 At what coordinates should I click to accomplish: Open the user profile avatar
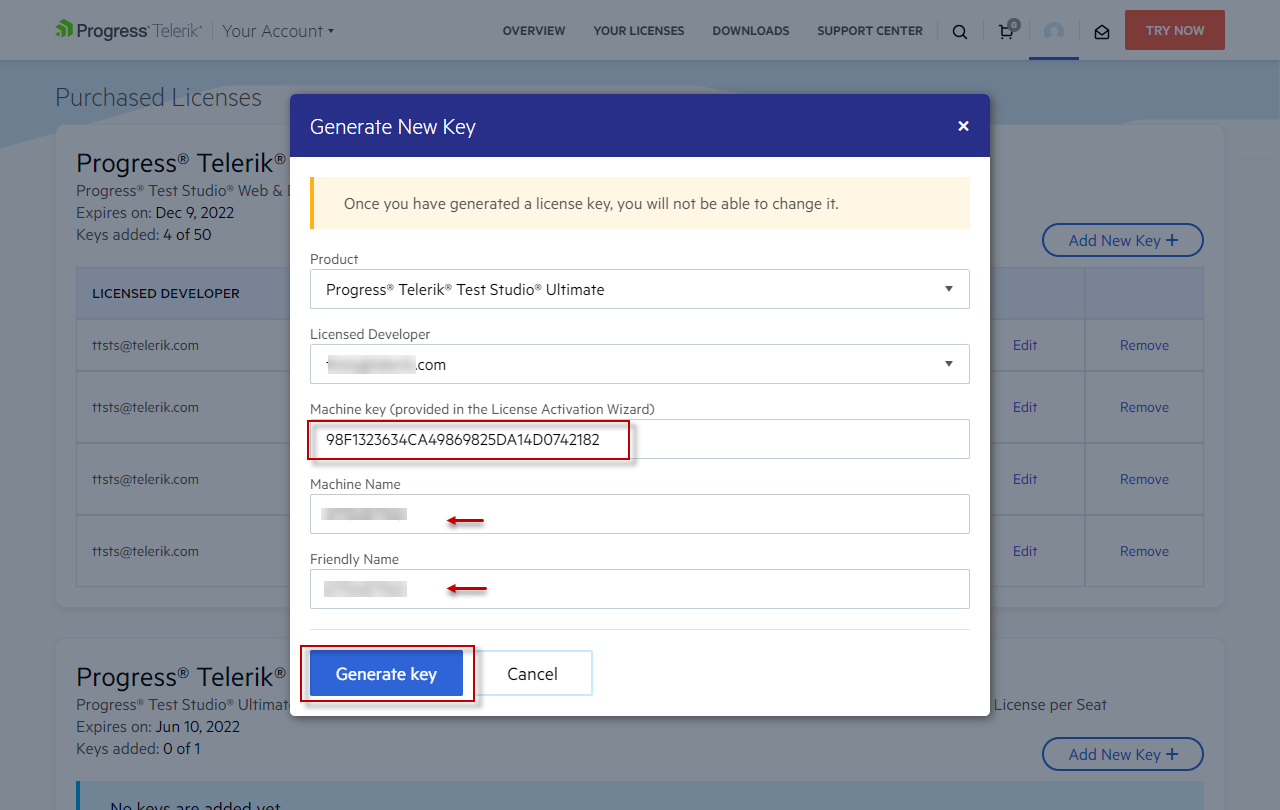click(1054, 31)
